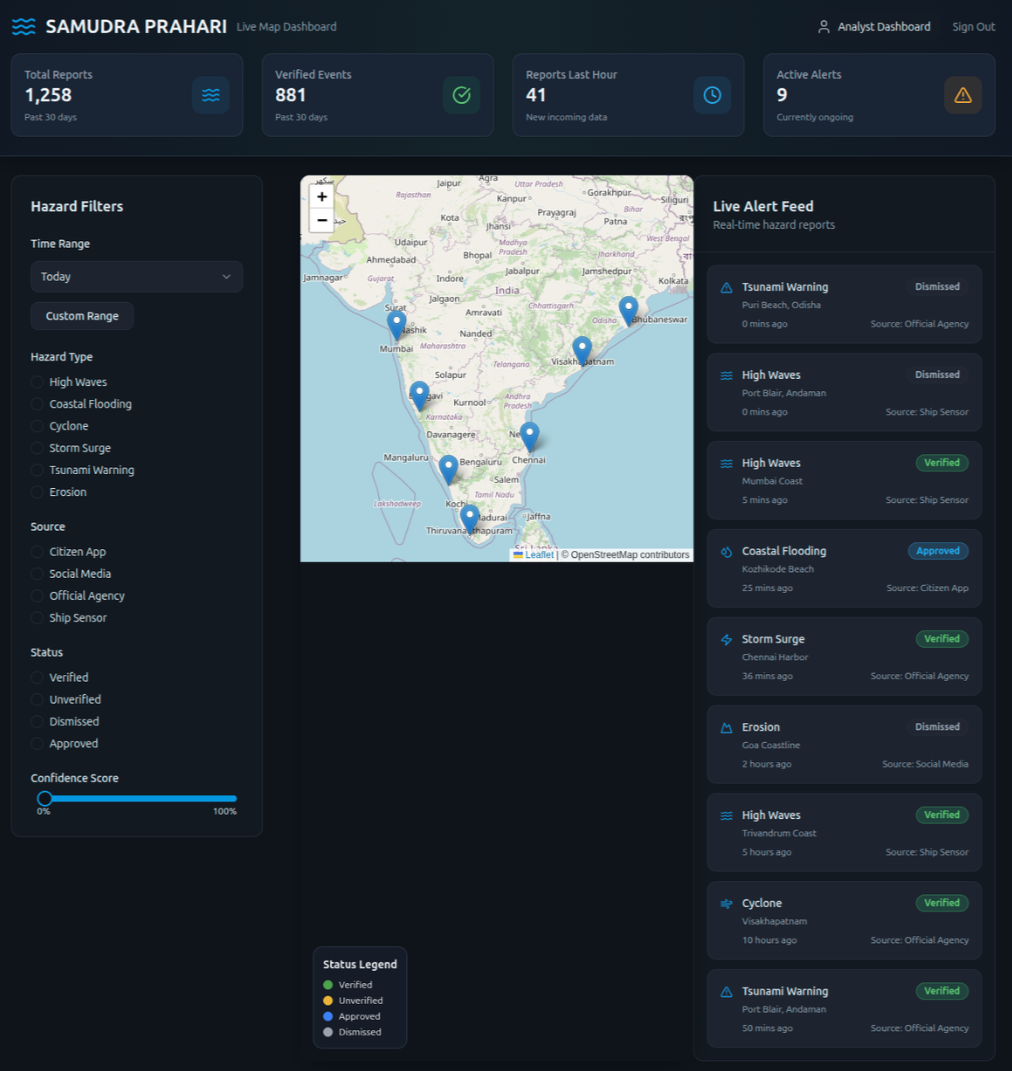This screenshot has width=1012, height=1071.
Task: Zoom in on the map
Action: coord(322,197)
